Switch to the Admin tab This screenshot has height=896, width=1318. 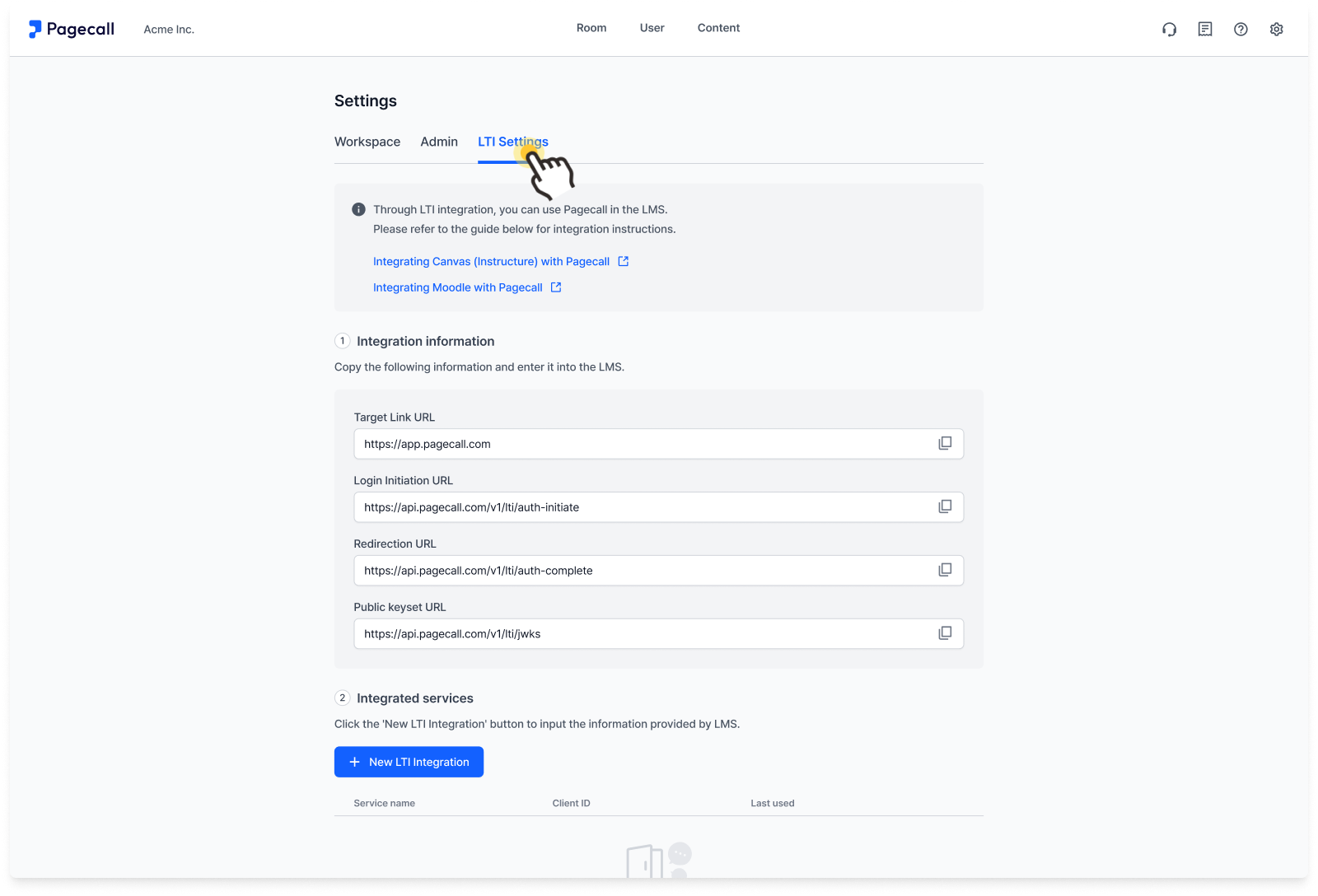coord(439,142)
